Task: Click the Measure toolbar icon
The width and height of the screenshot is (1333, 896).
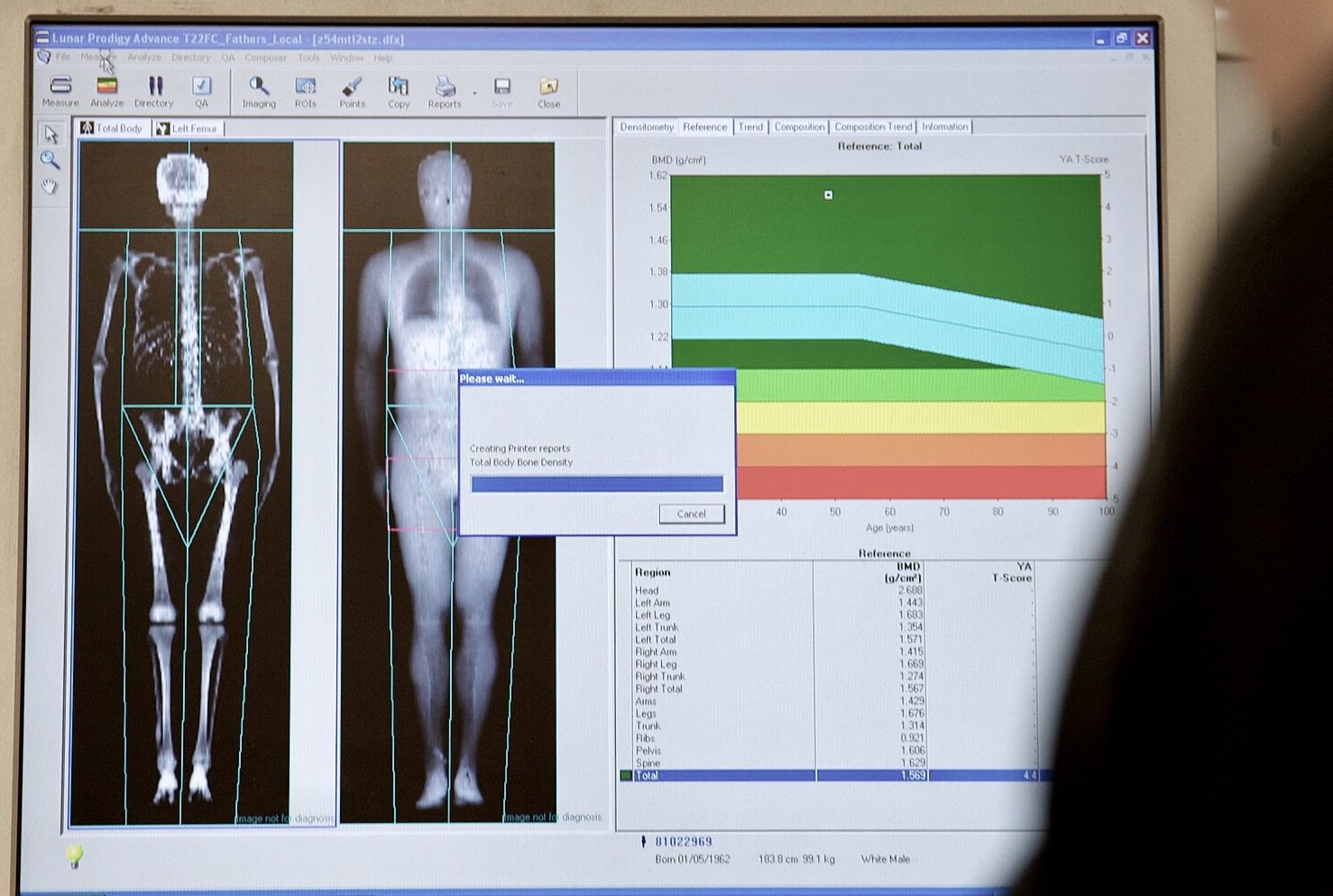Action: [x=60, y=90]
